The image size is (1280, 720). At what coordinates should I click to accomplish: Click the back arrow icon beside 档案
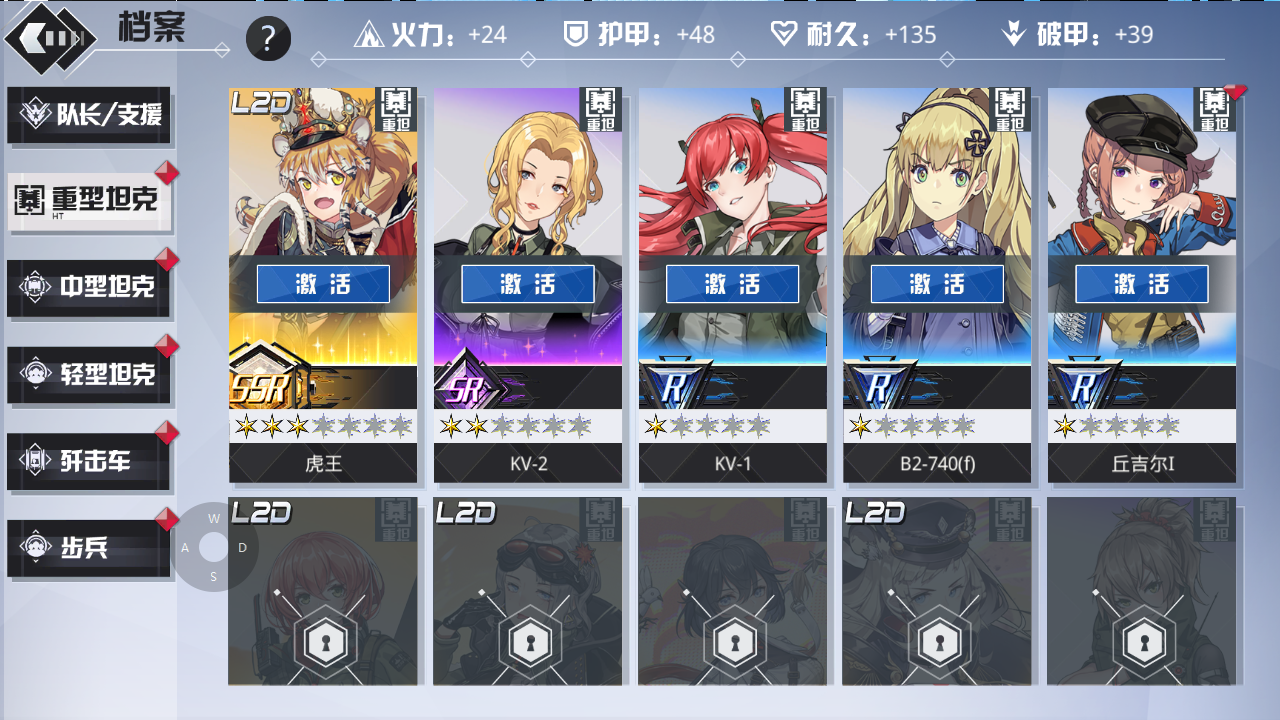(x=51, y=38)
